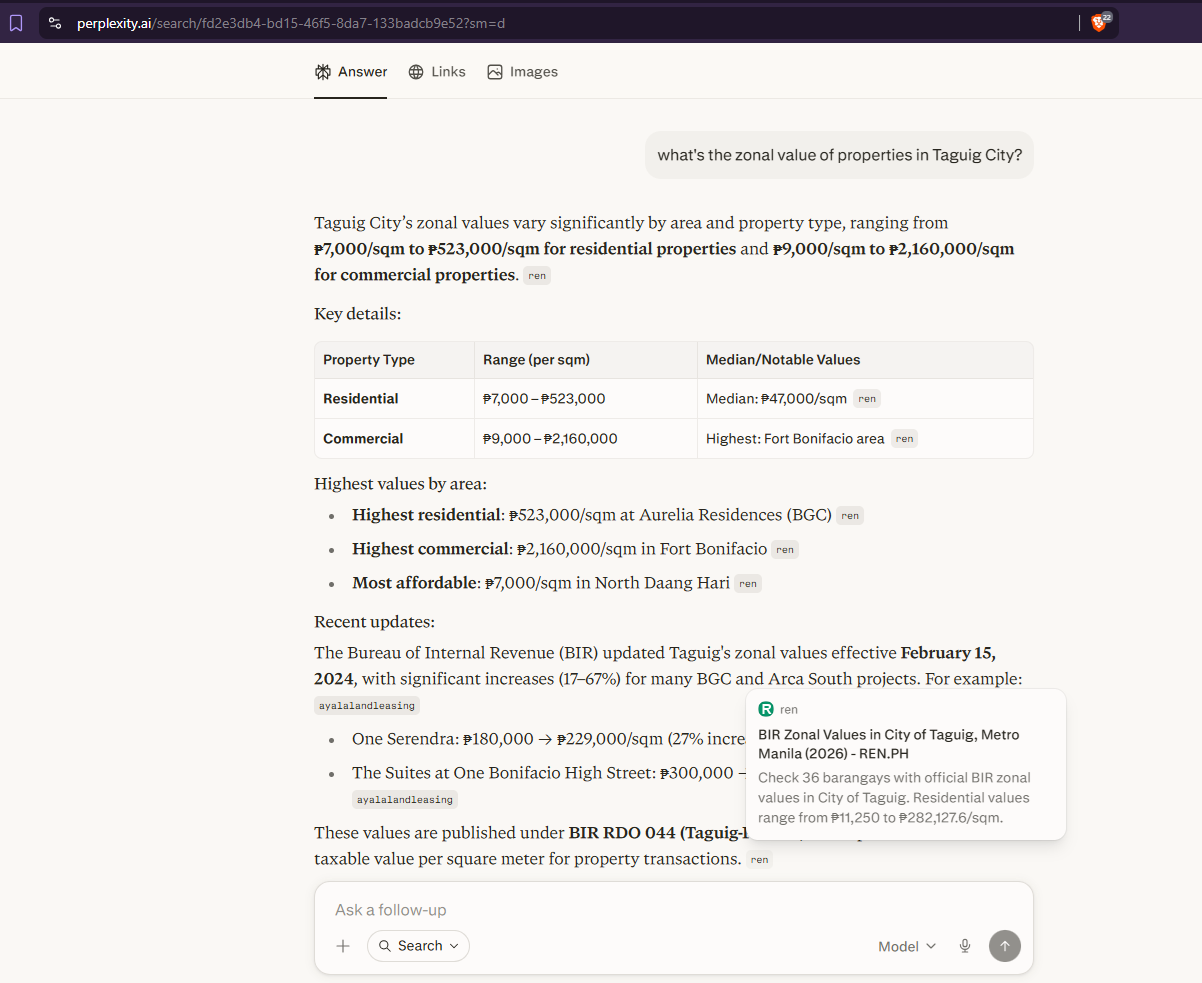This screenshot has width=1202, height=983.
Task: Click the bookmark icon in browser toolbar
Action: pyautogui.click(x=15, y=23)
